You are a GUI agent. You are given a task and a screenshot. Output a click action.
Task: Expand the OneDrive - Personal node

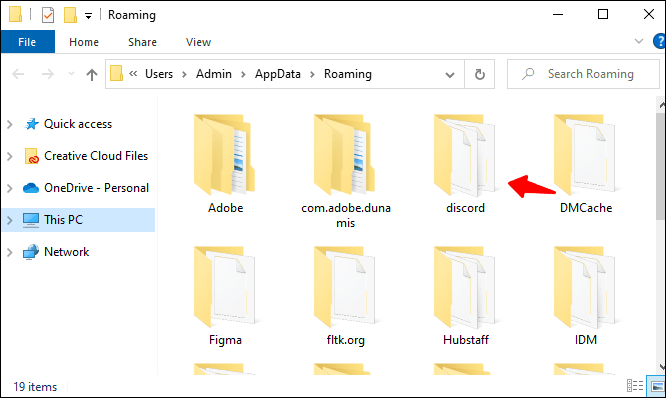click(x=10, y=188)
